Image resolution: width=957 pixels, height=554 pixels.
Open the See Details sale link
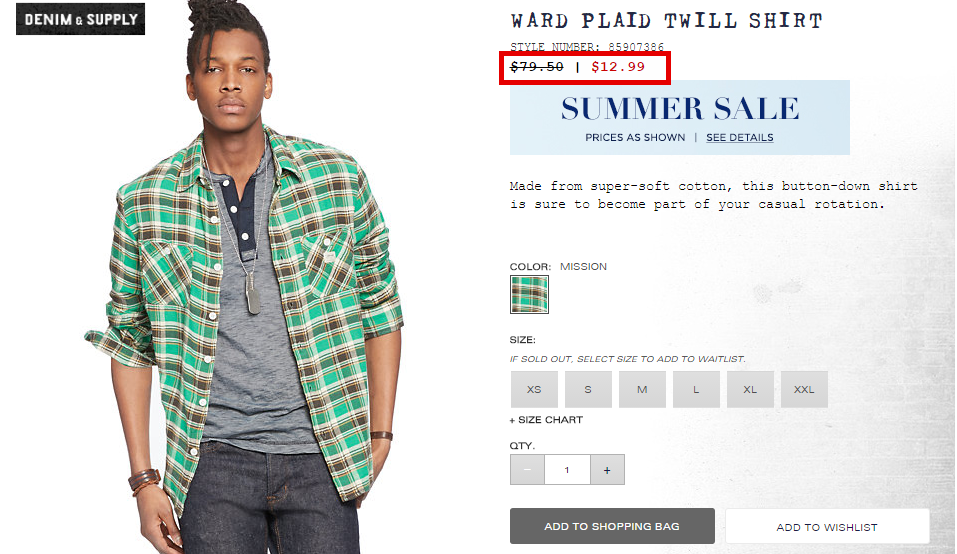tap(740, 138)
